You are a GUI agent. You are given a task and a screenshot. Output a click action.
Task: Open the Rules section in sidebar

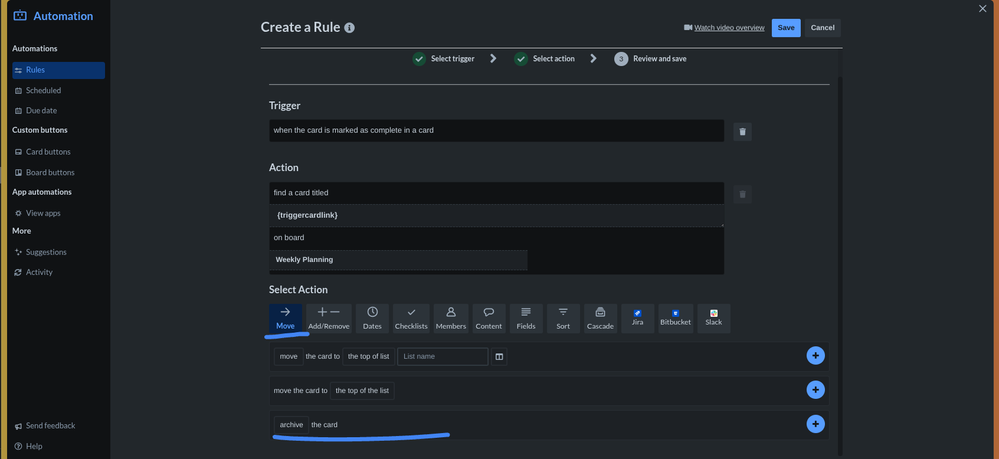click(x=59, y=70)
